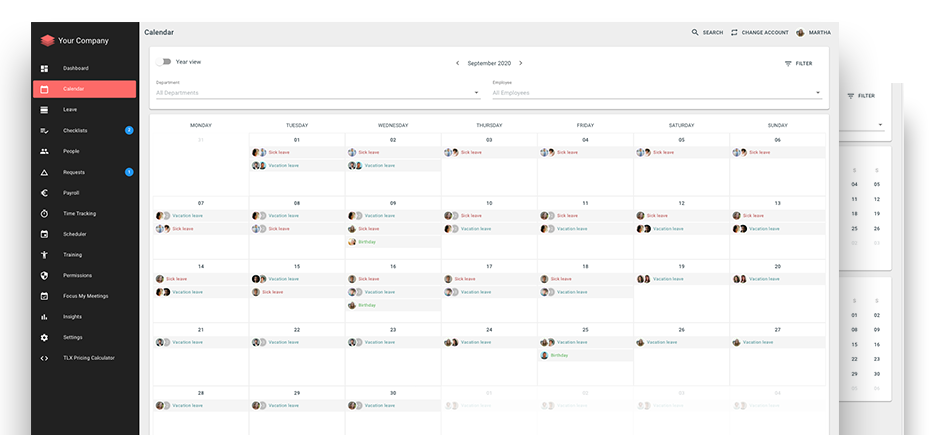Click the Requests notification badge
The image size is (950, 435).
tap(129, 172)
